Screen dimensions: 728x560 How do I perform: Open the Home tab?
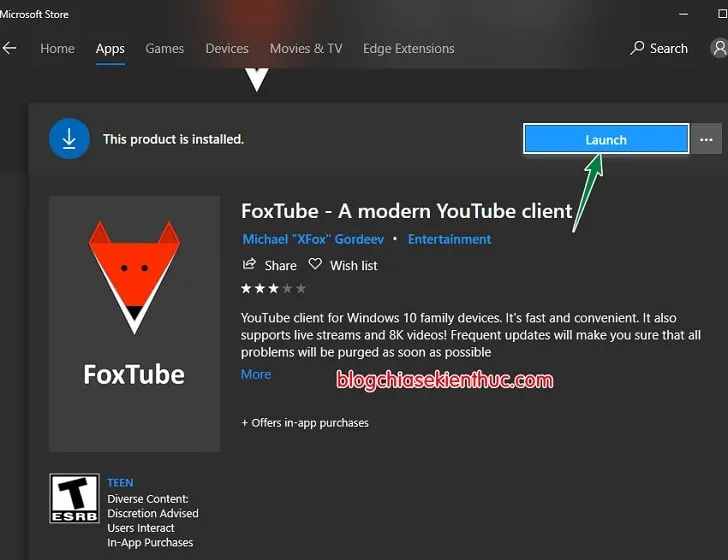coord(57,48)
